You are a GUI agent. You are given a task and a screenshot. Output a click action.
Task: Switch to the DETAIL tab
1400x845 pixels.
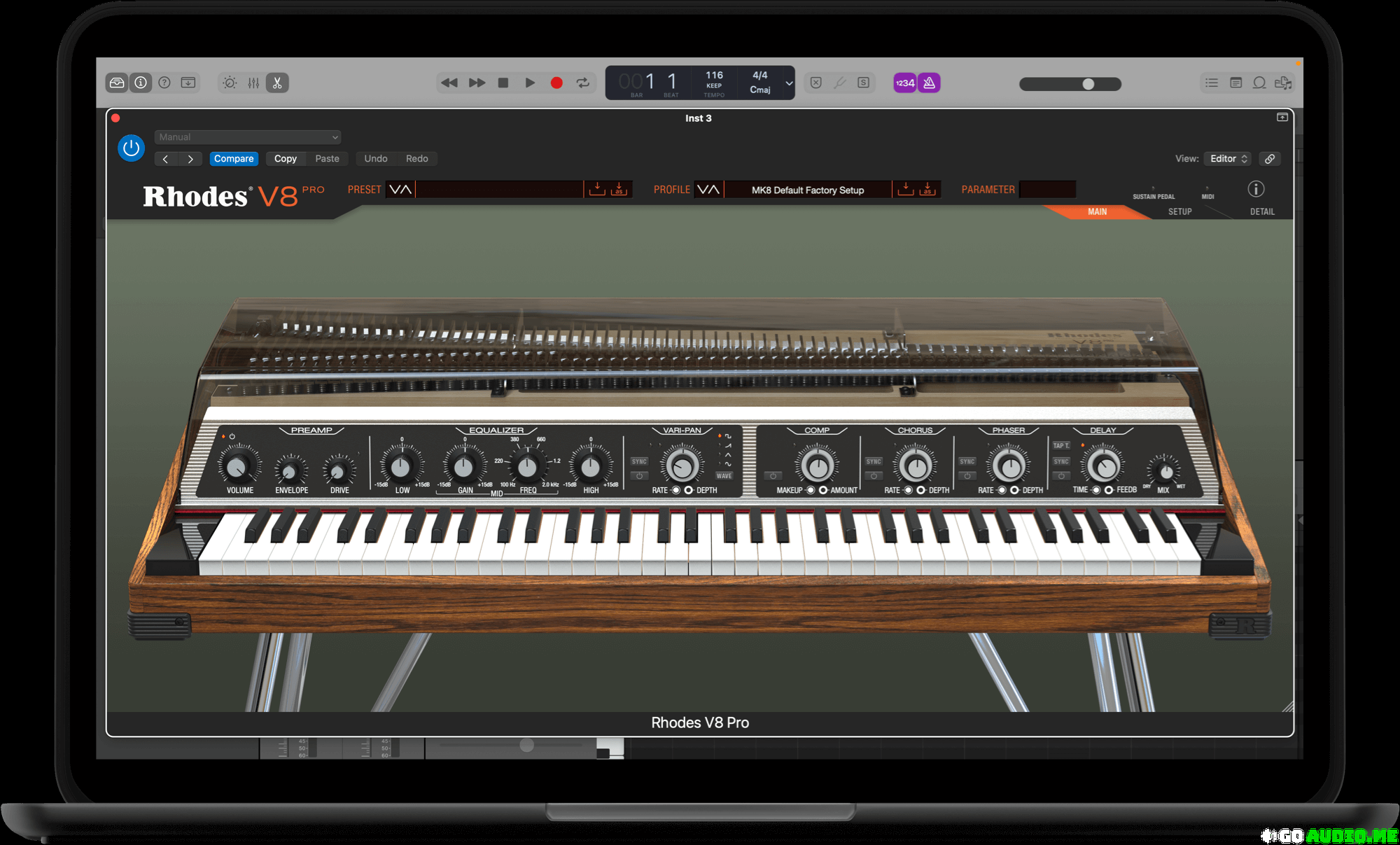click(x=1263, y=211)
